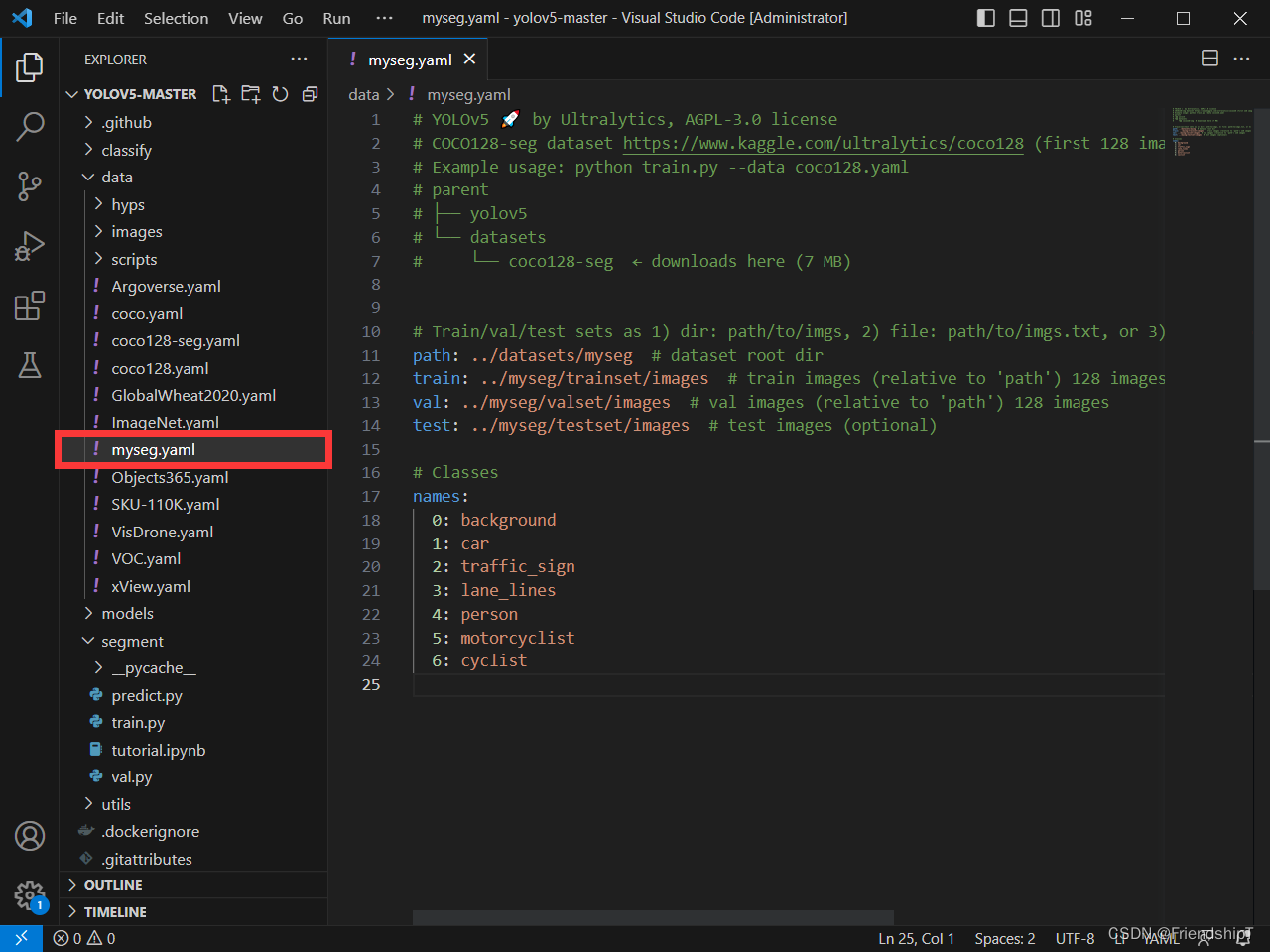Image resolution: width=1270 pixels, height=952 pixels.
Task: Collapse the data folder
Action: (x=193, y=177)
